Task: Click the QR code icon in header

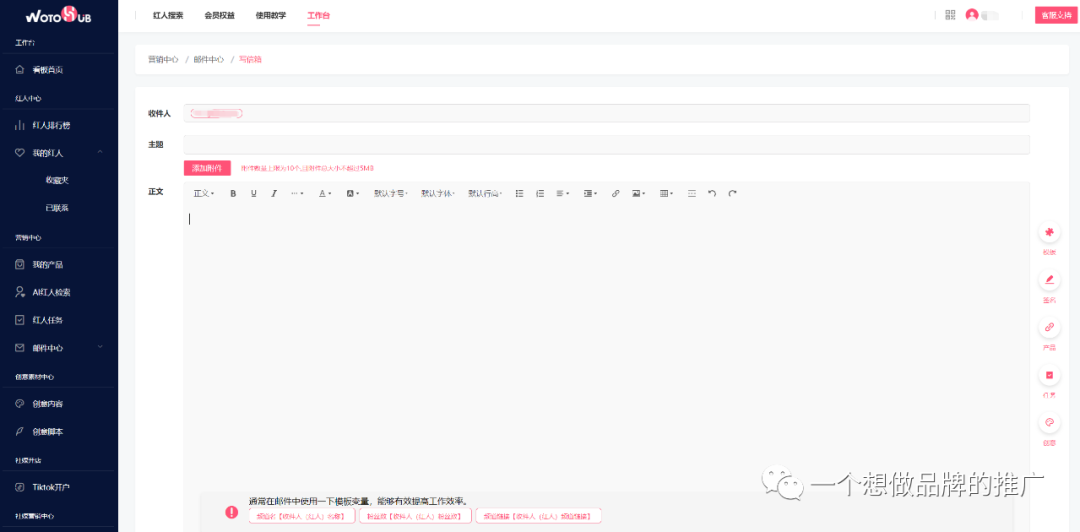Action: pyautogui.click(x=951, y=15)
